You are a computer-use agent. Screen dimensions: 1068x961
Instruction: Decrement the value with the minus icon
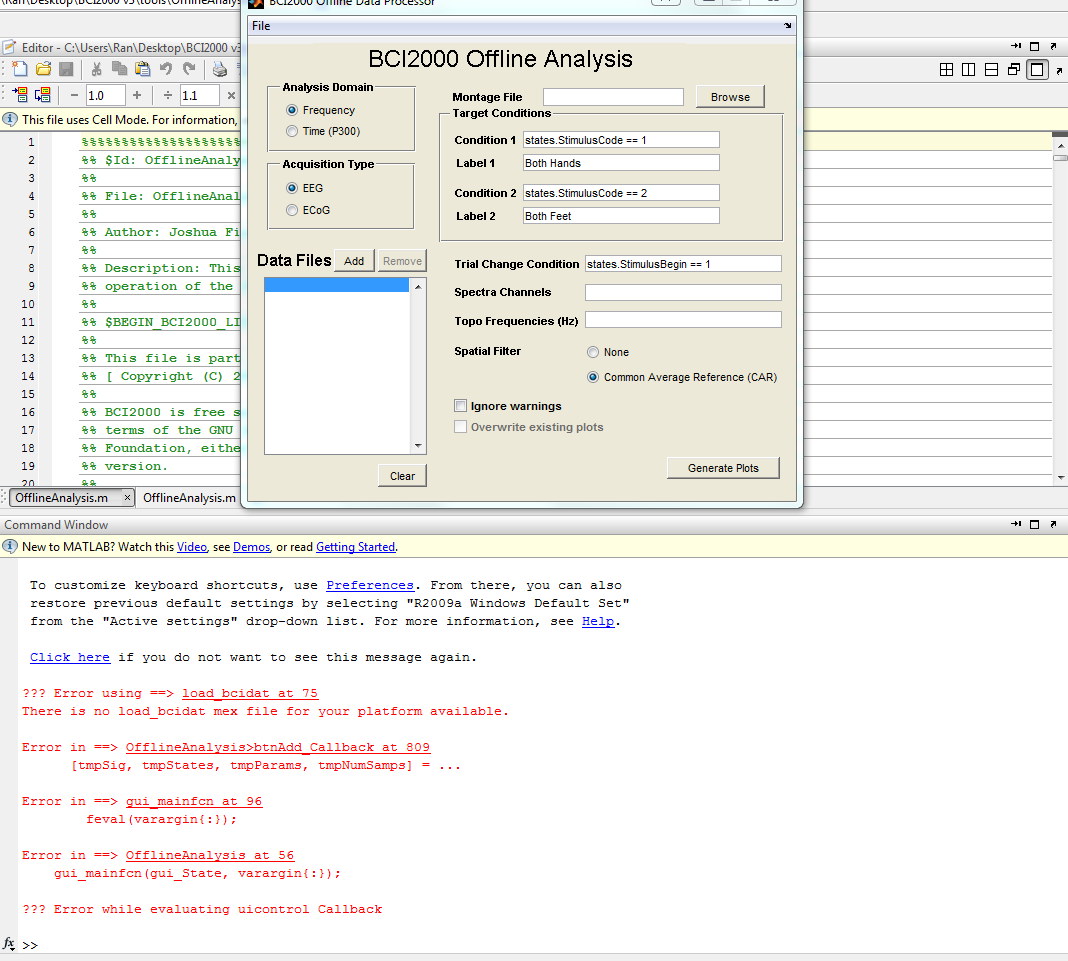(74, 95)
